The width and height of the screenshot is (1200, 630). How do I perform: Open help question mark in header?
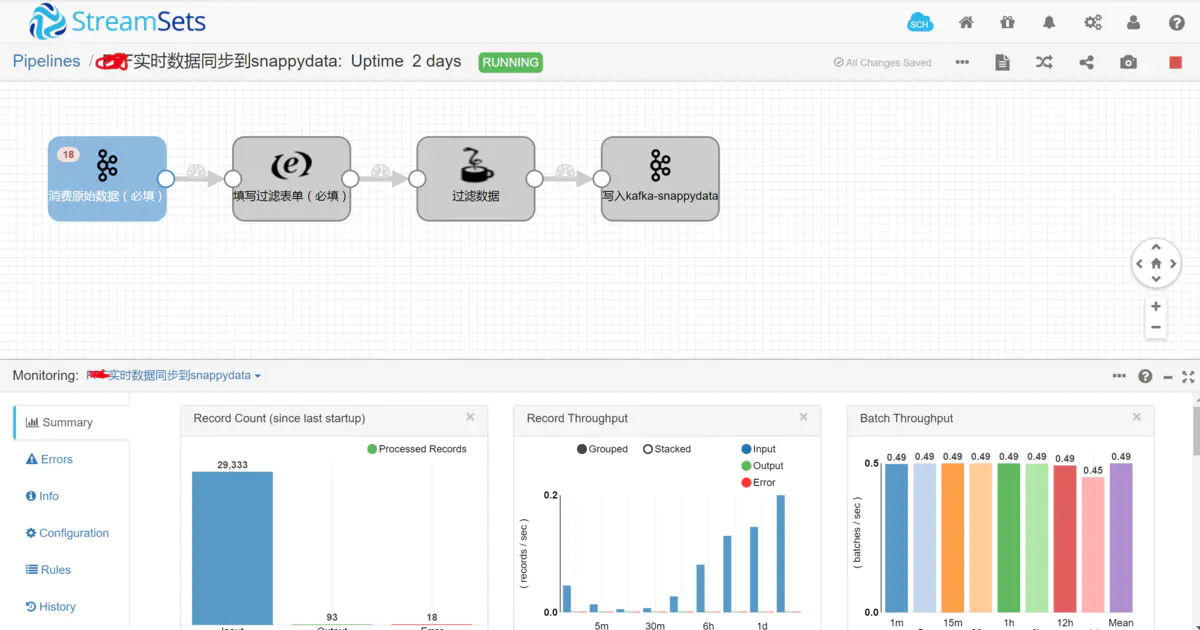(x=1176, y=22)
